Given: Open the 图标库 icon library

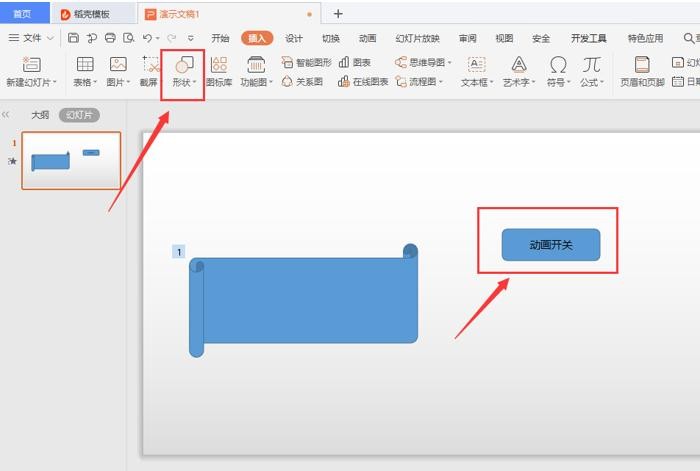Looking at the screenshot, I should click(x=218, y=70).
